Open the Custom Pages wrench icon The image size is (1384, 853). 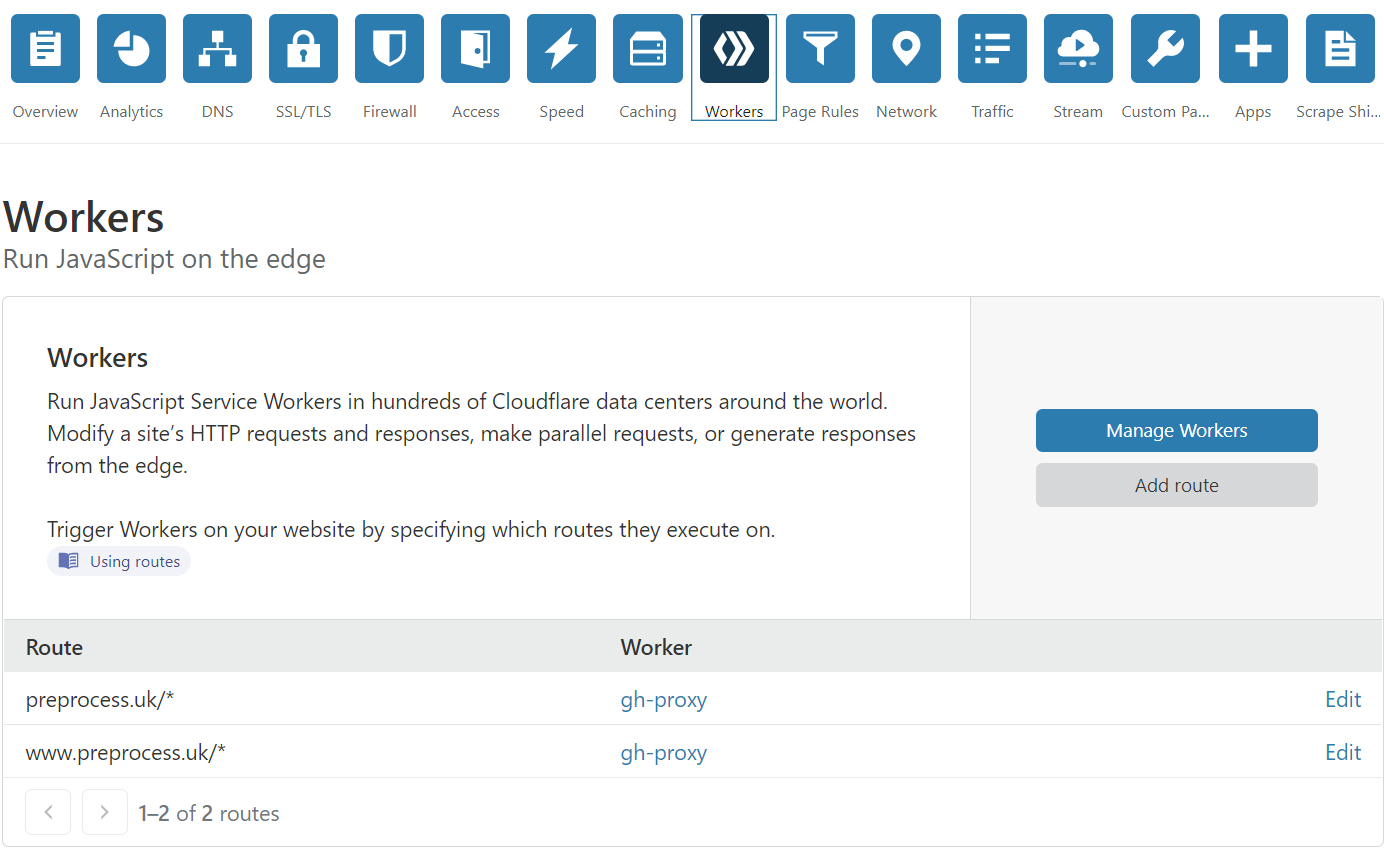1165,48
